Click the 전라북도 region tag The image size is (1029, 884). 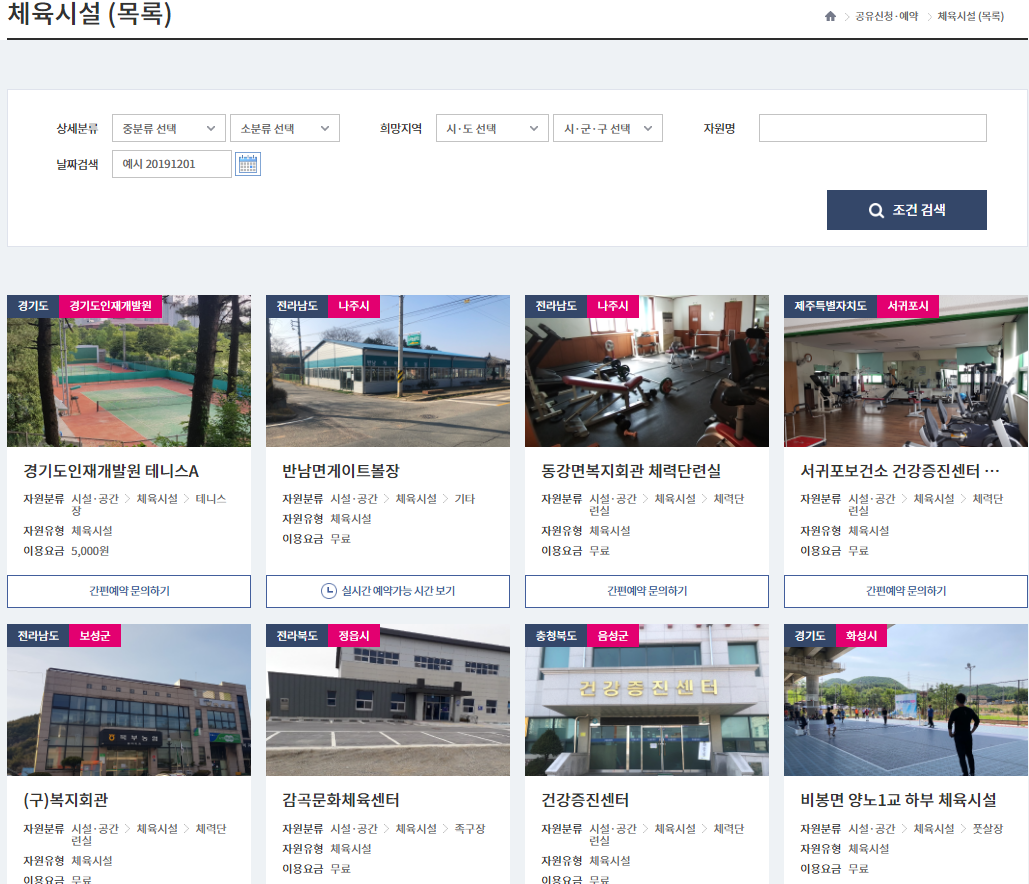pyautogui.click(x=297, y=635)
